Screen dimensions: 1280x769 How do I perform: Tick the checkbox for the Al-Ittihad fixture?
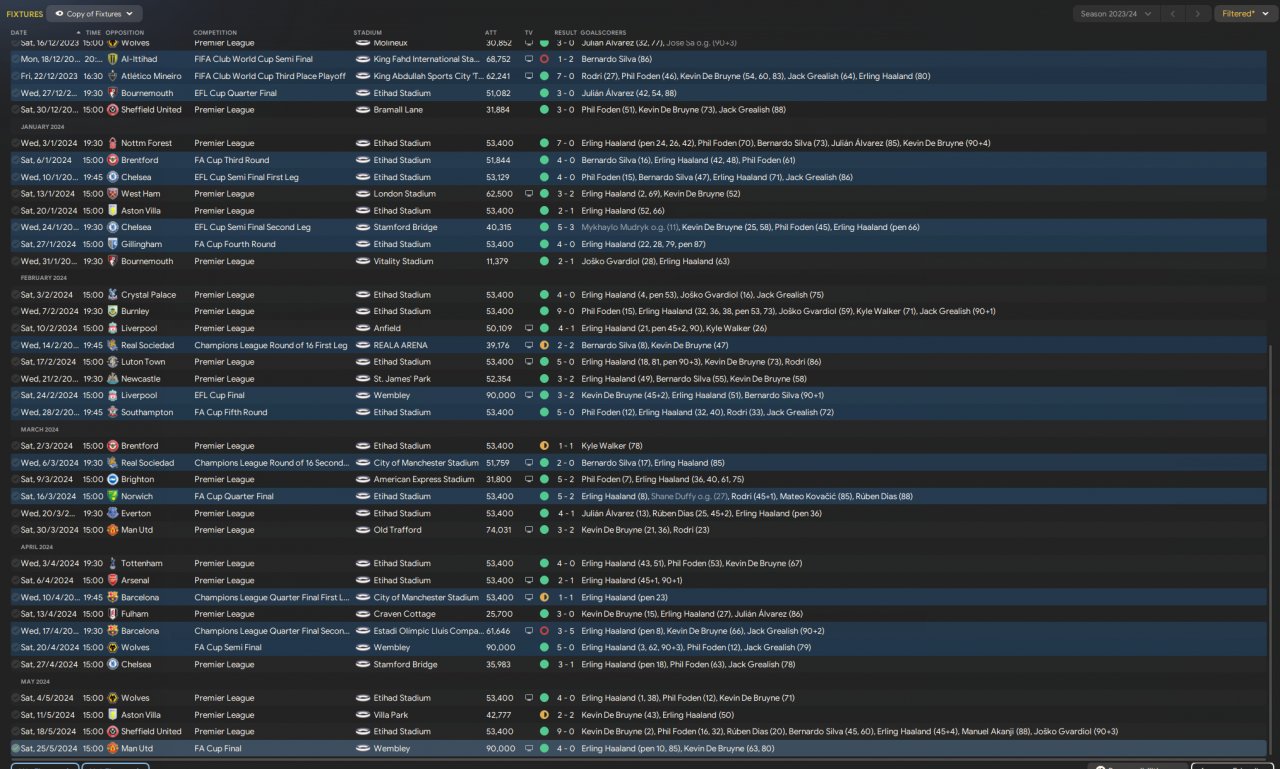(x=16, y=59)
